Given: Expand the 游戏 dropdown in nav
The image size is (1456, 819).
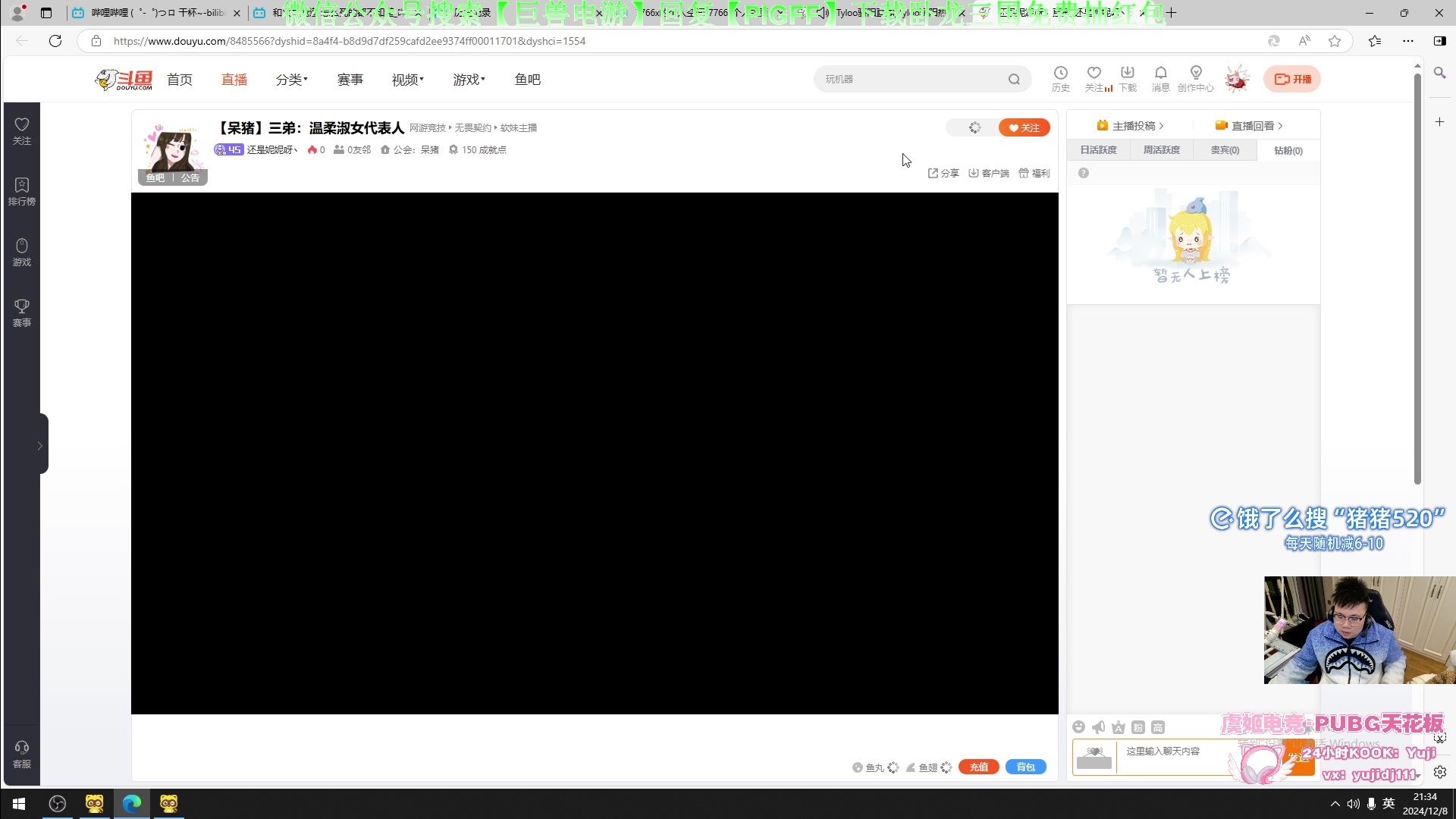Looking at the screenshot, I should 469,80.
